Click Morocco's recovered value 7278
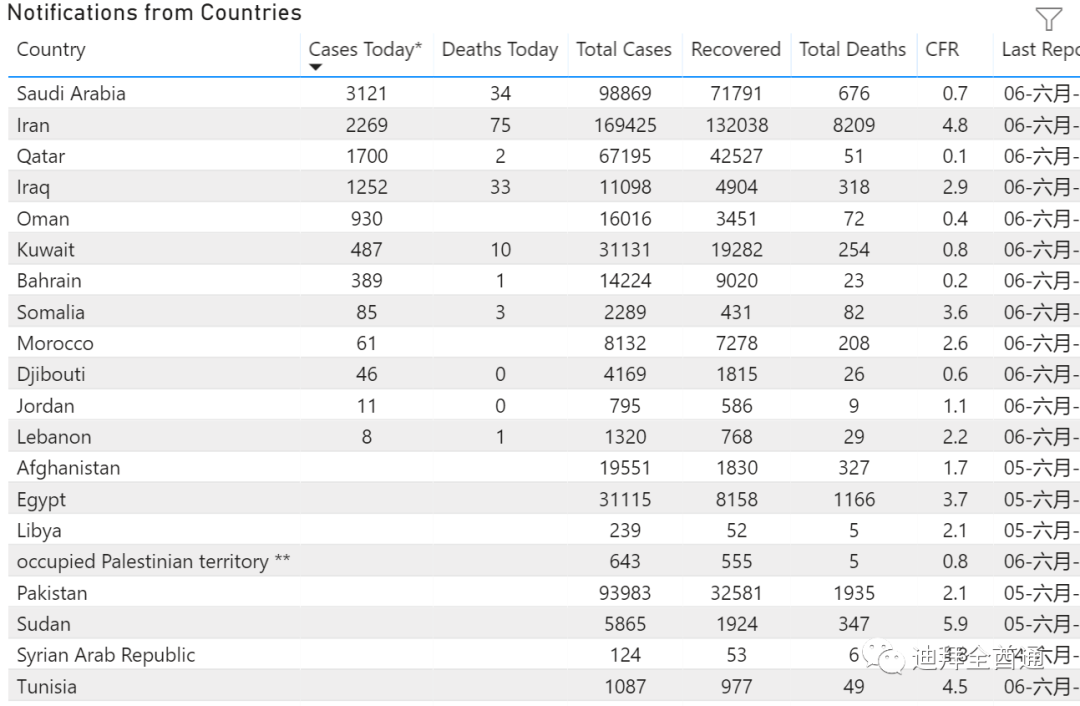The height and width of the screenshot is (706, 1080). click(x=736, y=344)
